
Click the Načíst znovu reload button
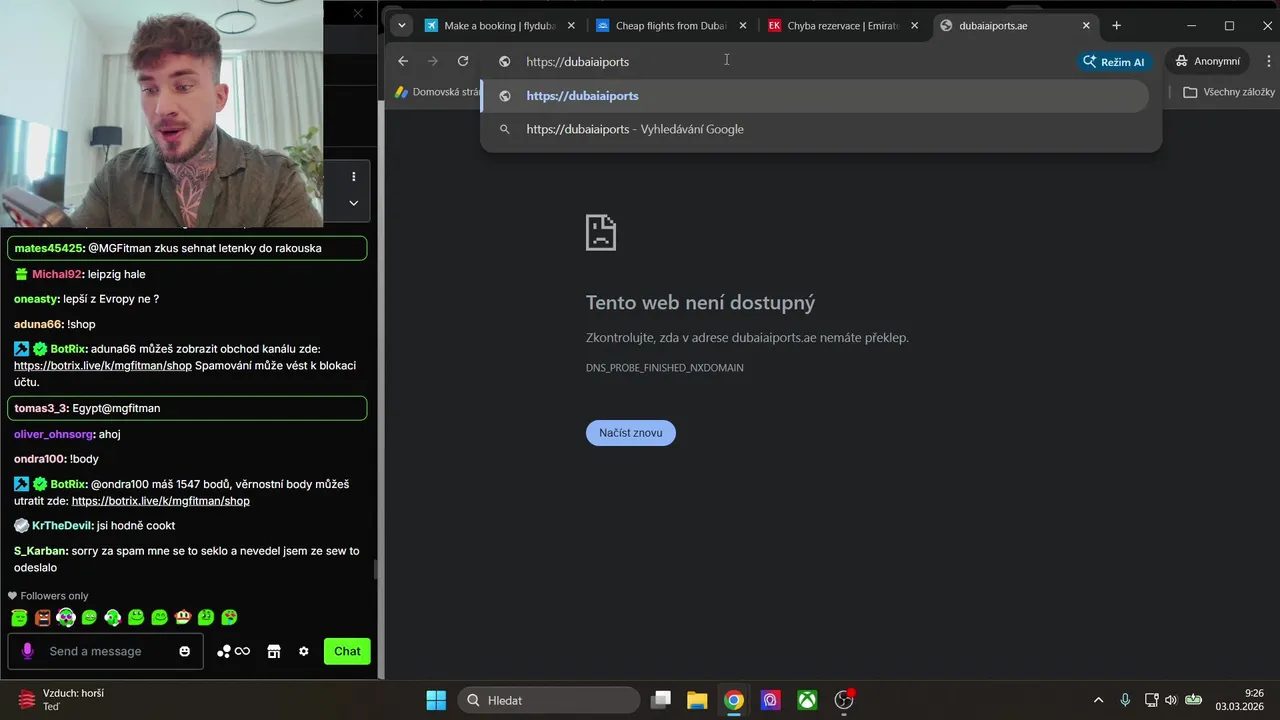631,433
